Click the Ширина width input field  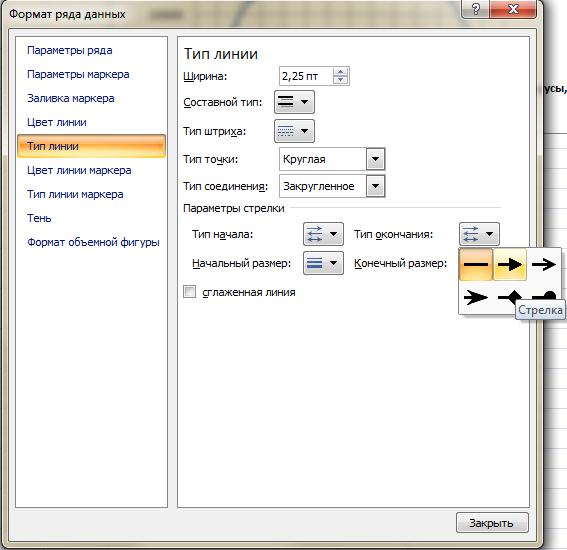coord(306,76)
